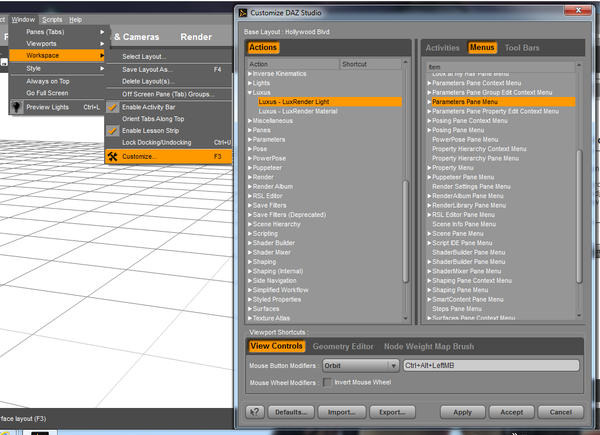Expand the Shader Mixer action group
Image resolution: width=600 pixels, height=435 pixels.
pos(250,252)
